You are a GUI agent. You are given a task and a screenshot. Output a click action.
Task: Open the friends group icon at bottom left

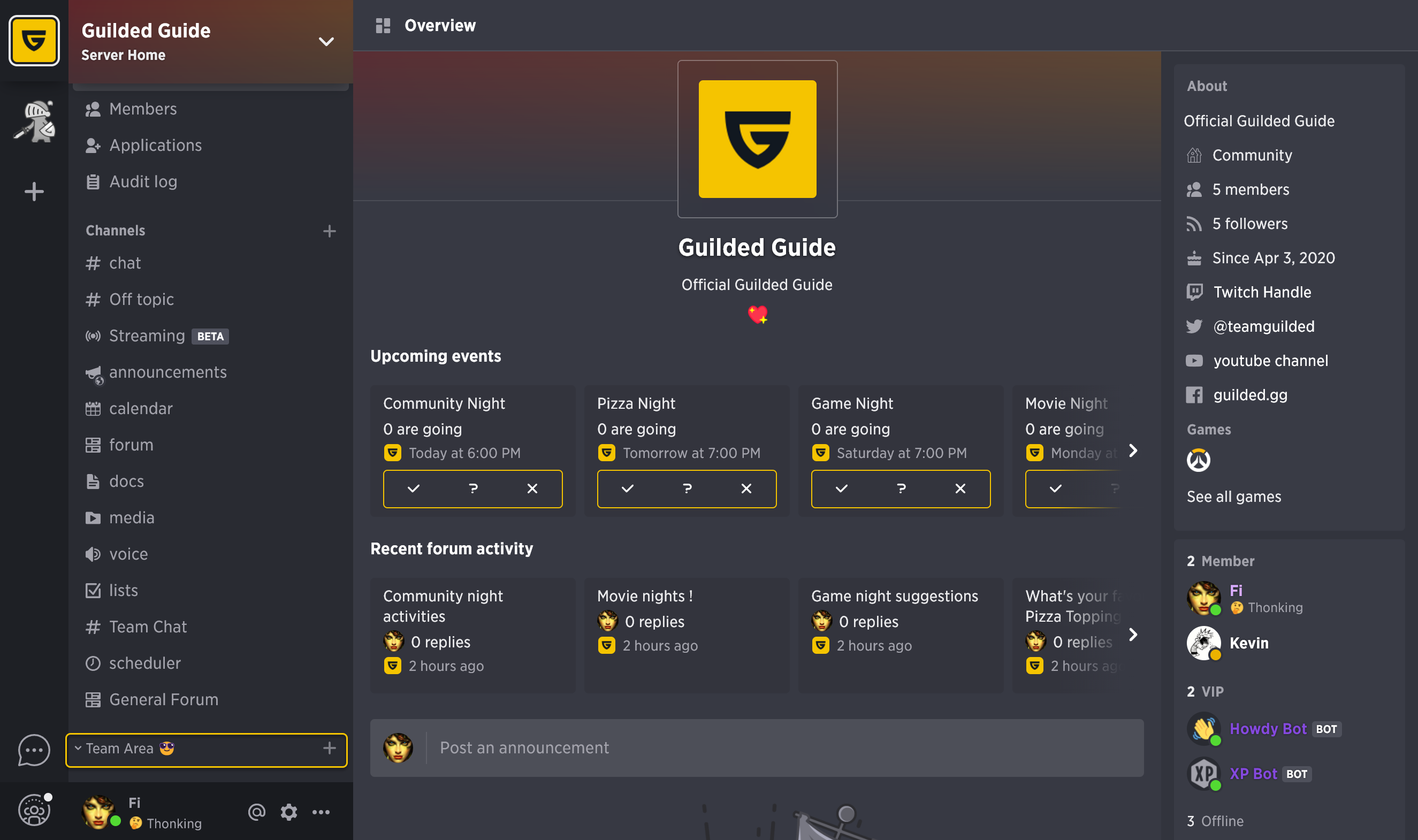(34, 810)
